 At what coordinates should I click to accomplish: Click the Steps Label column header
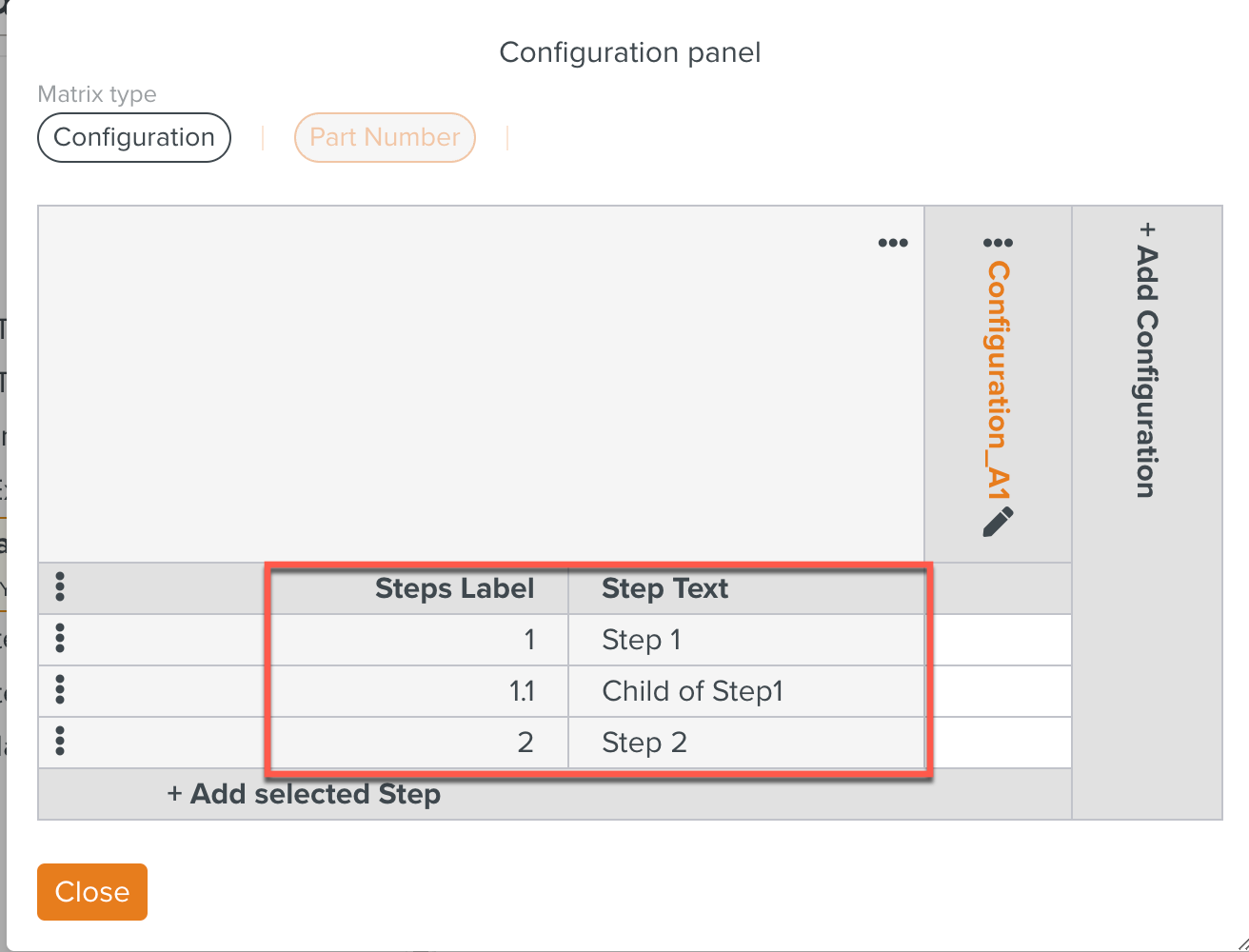[455, 588]
